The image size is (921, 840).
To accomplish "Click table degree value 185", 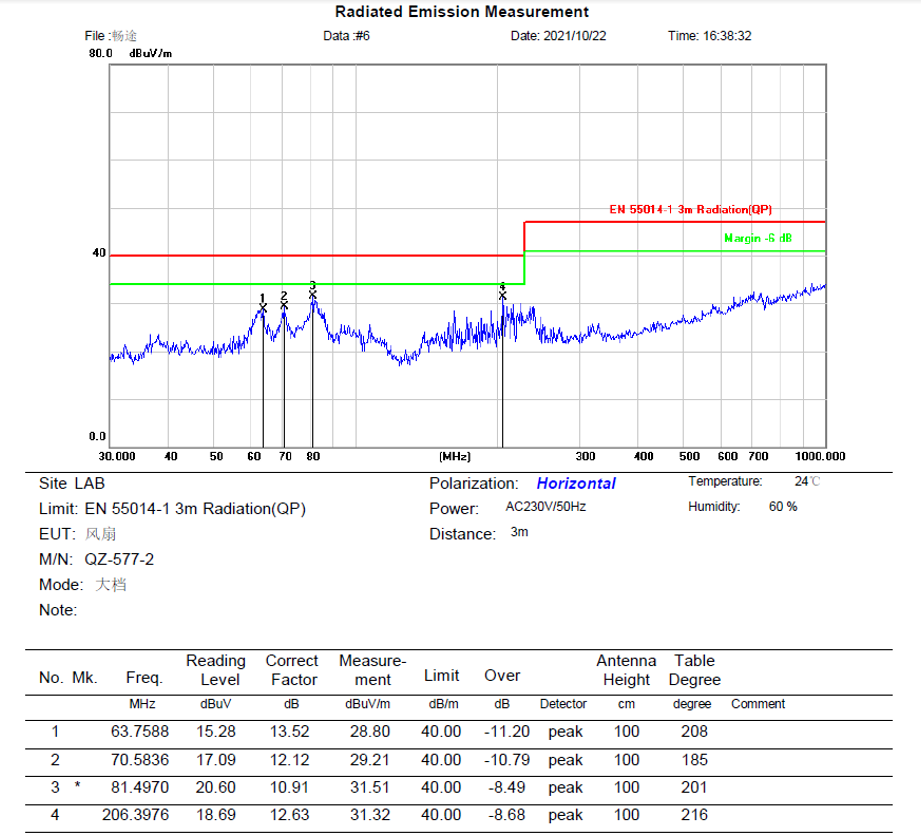I will 694,760.
